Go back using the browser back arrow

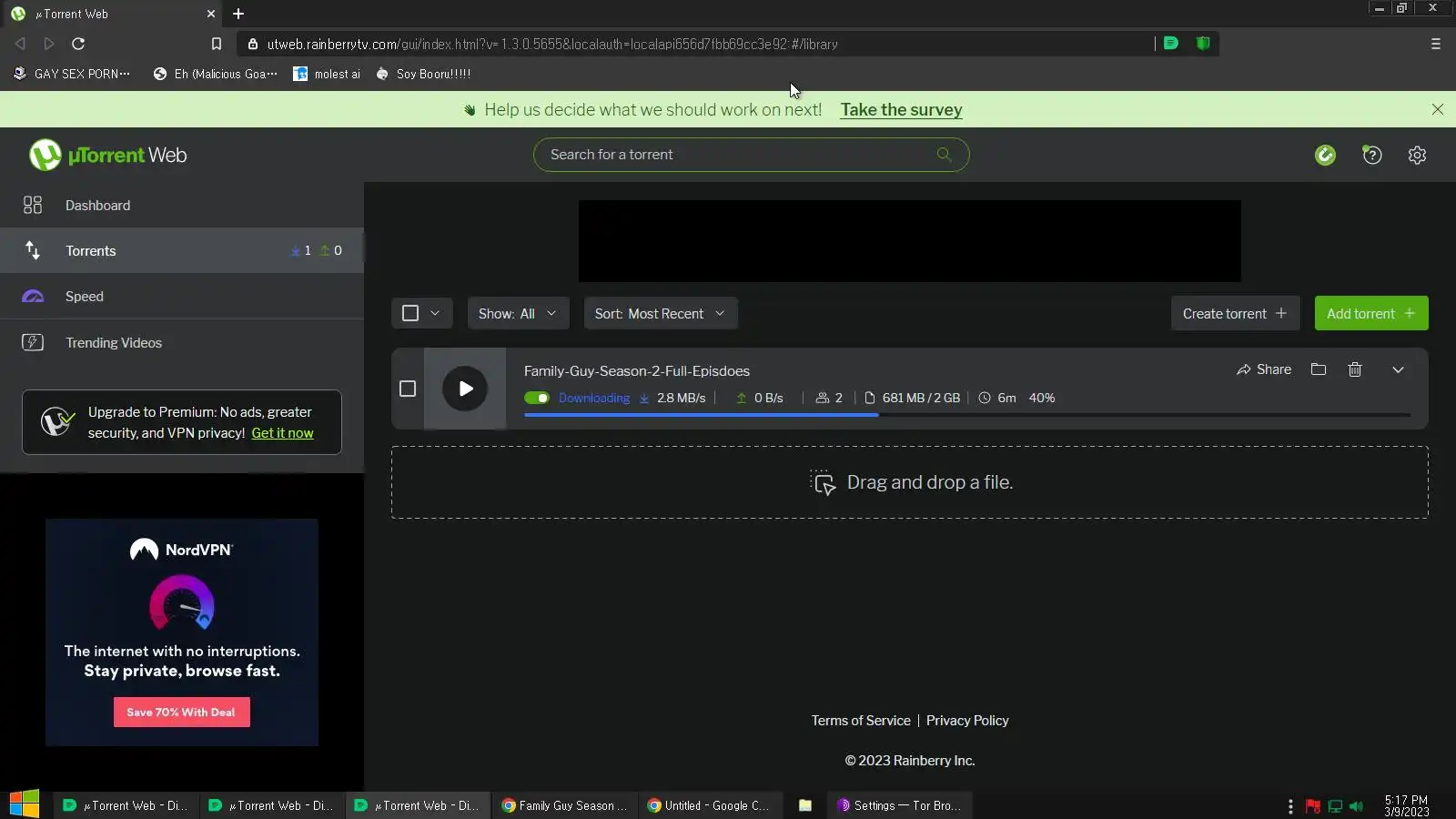pyautogui.click(x=20, y=44)
